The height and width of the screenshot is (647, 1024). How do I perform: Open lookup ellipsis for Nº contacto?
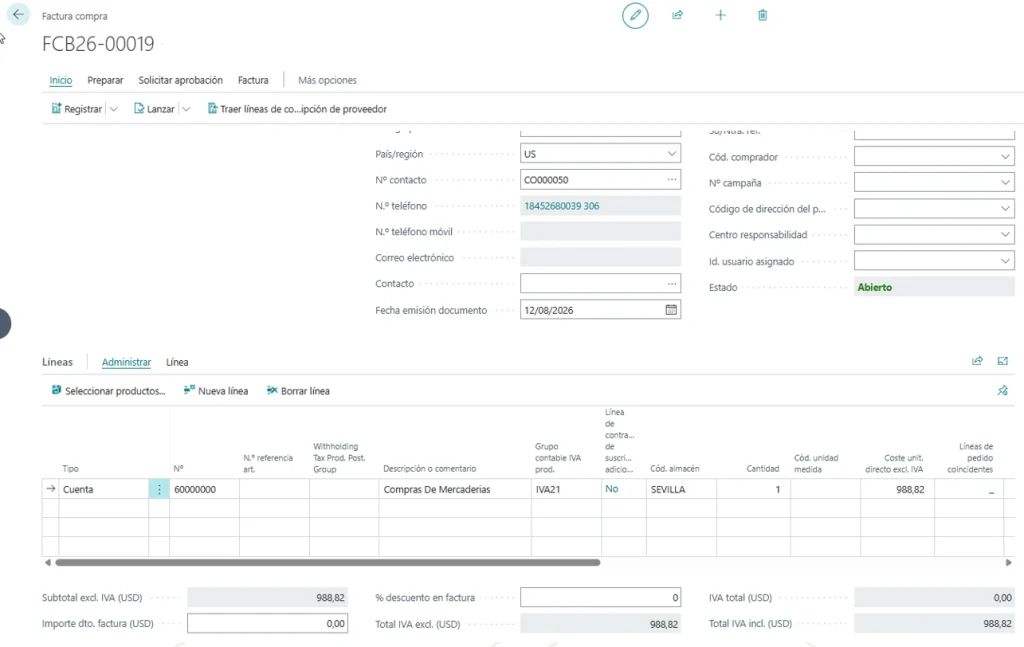tap(671, 180)
